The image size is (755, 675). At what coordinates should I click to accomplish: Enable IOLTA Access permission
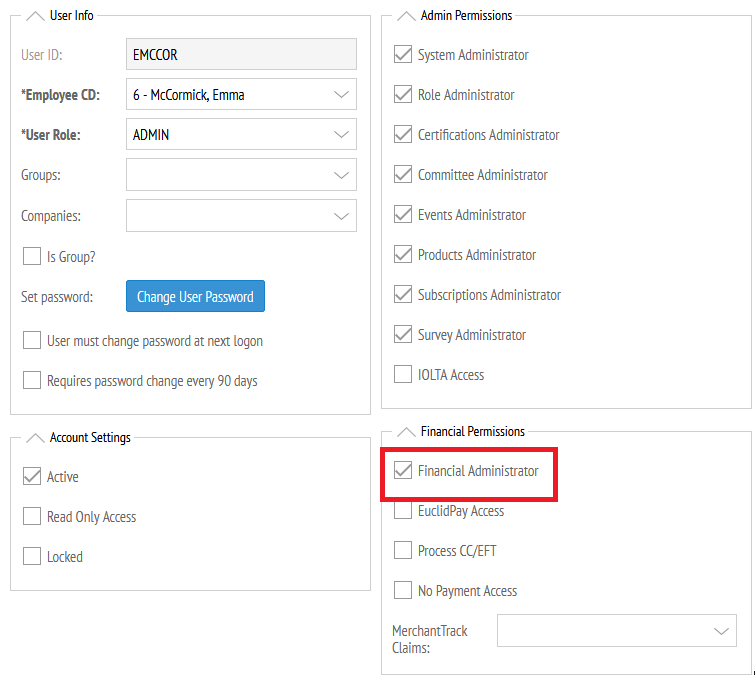(x=403, y=375)
